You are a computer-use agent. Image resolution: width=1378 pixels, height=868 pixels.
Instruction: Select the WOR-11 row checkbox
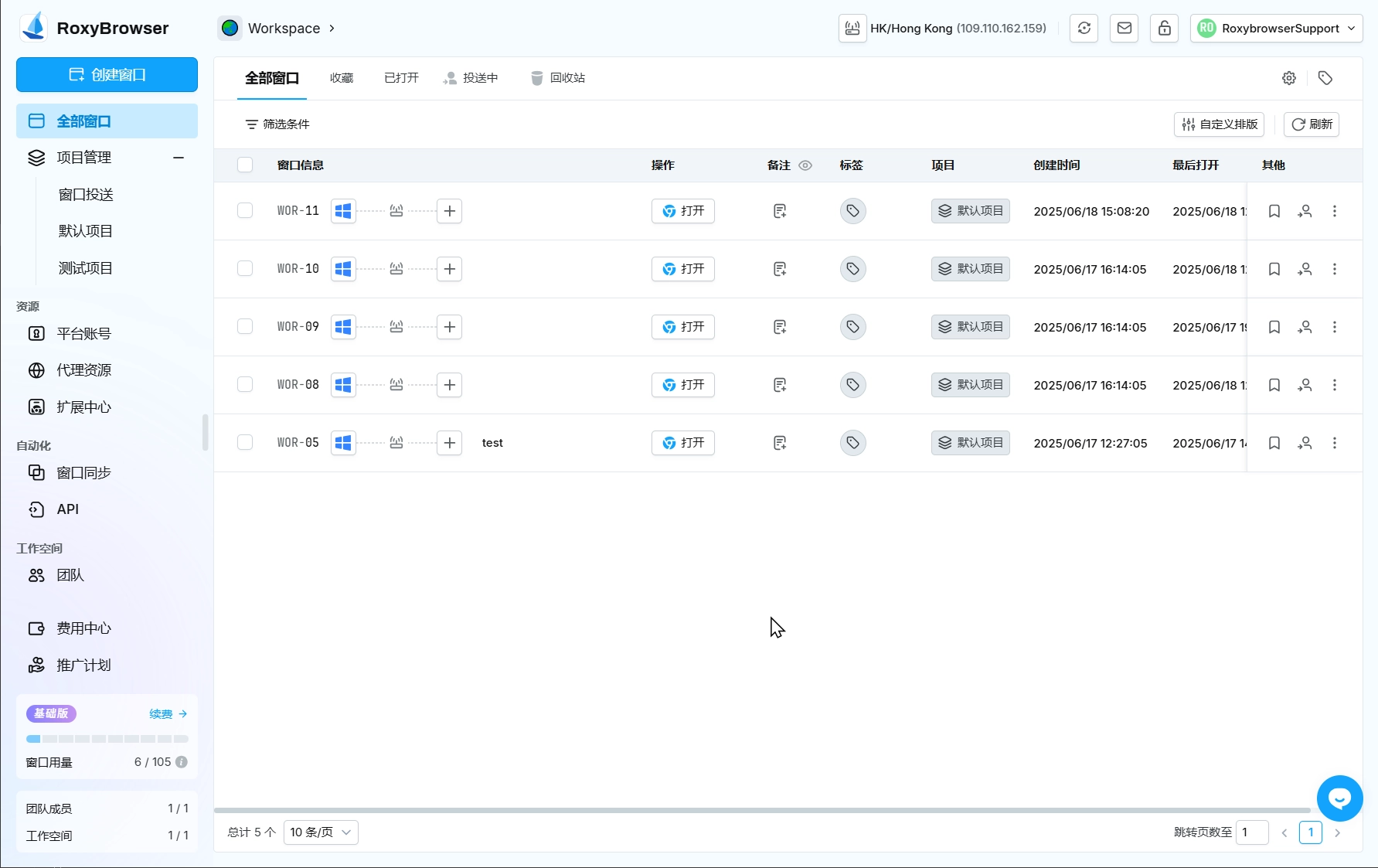click(245, 211)
